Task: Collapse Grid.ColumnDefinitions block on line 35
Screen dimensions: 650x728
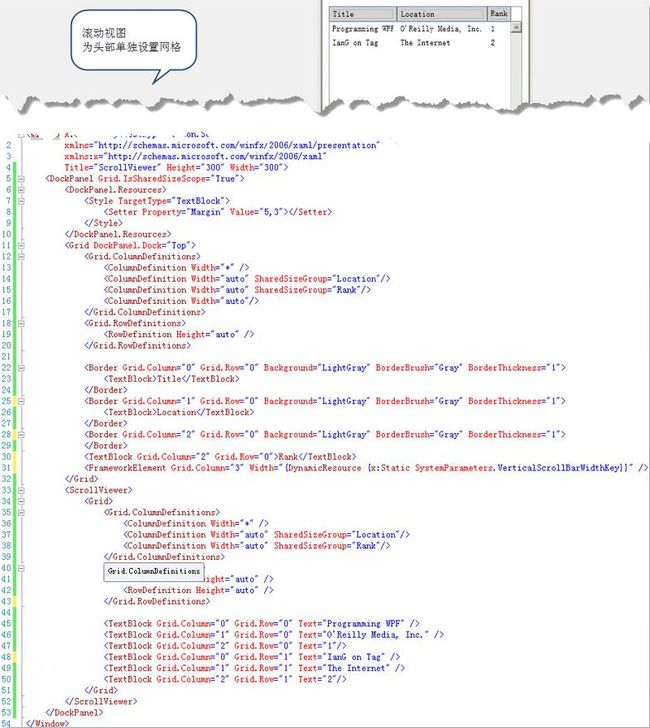Action: (x=21, y=513)
